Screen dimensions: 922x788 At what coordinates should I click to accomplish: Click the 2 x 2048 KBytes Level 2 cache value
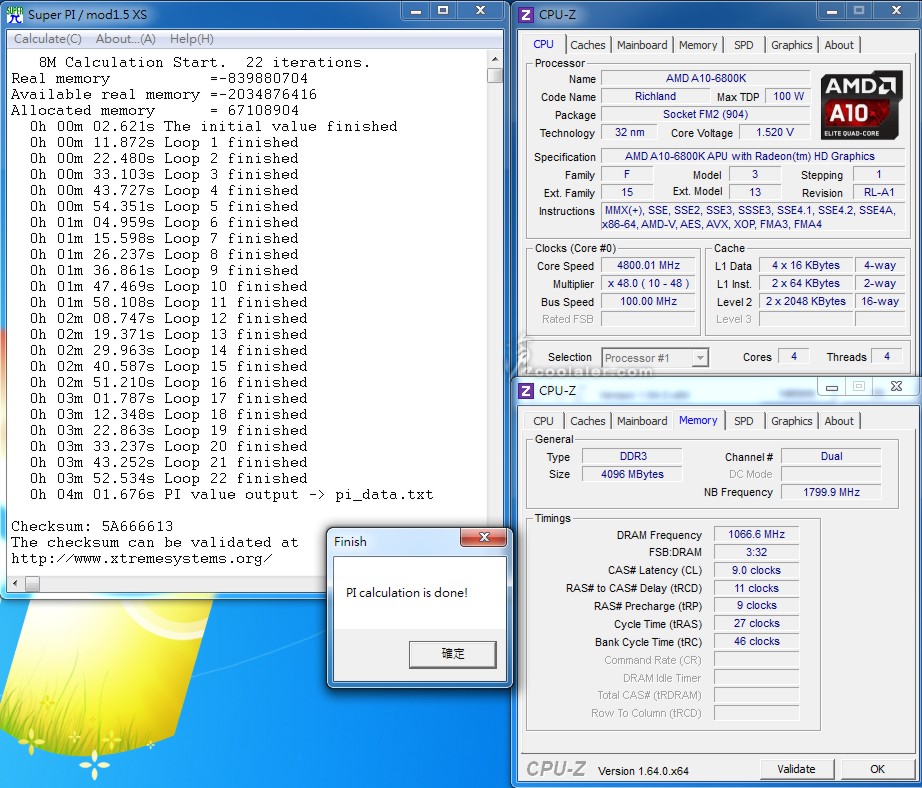pos(806,302)
